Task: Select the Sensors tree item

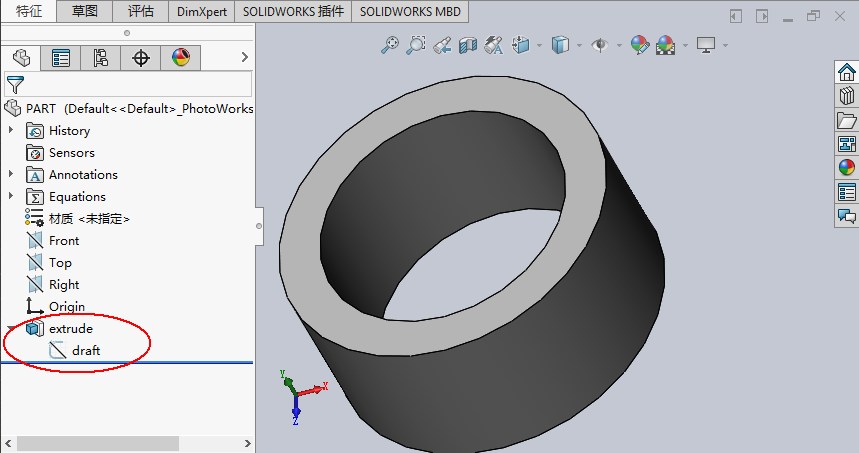Action: (x=71, y=153)
